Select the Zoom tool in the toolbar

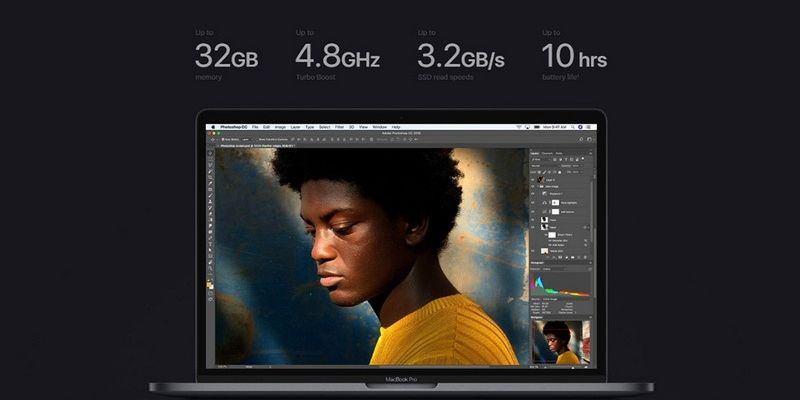pyautogui.click(x=210, y=267)
